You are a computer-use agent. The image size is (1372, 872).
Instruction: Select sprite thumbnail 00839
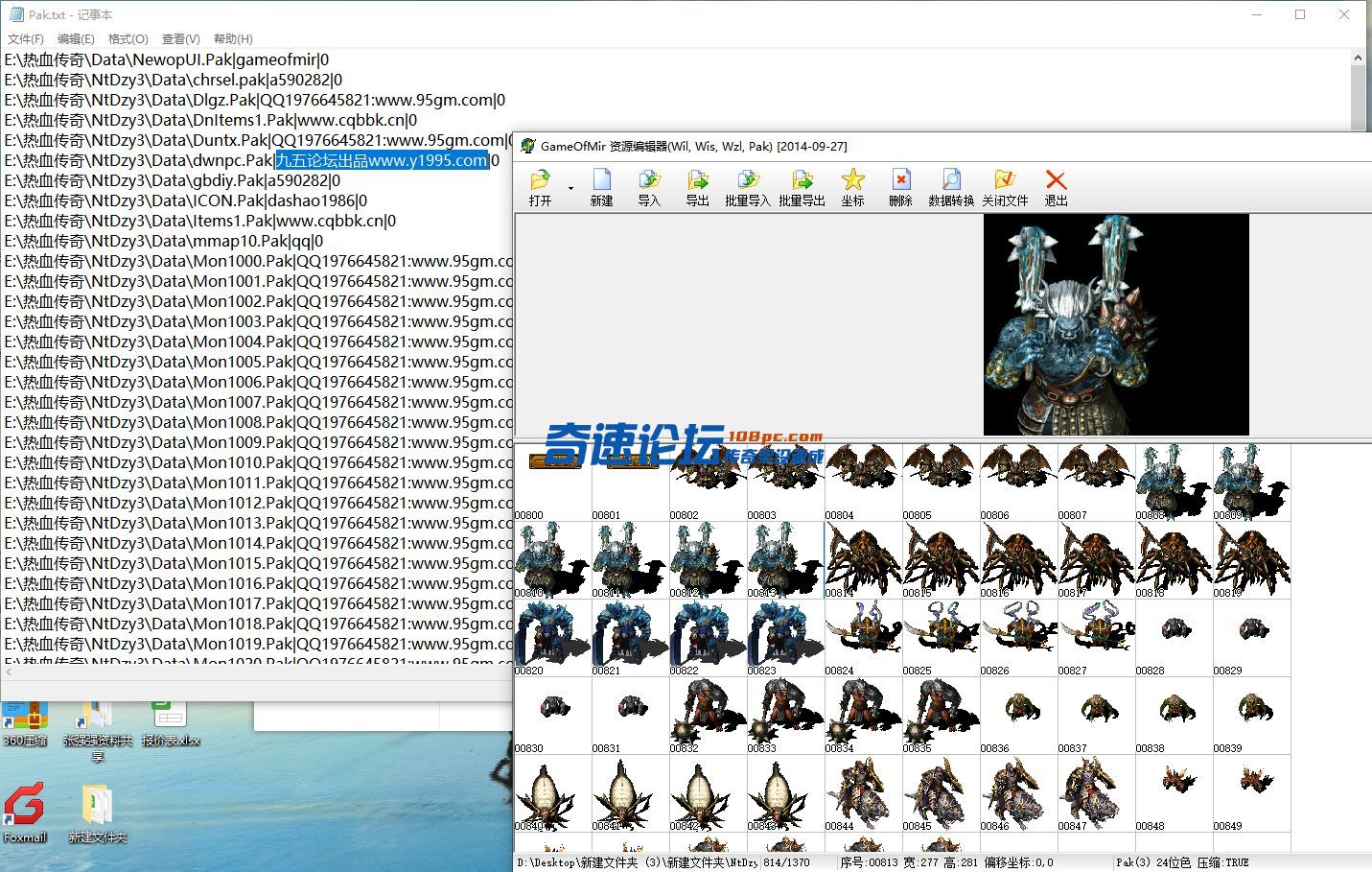[x=1252, y=716]
